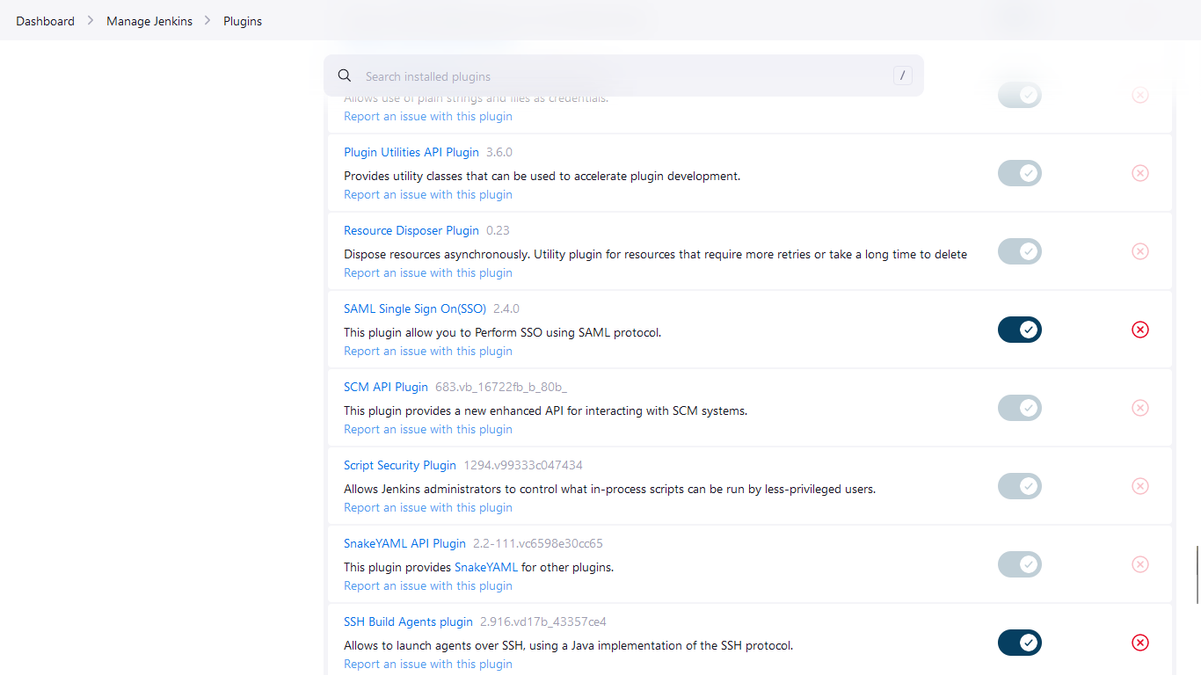Click the 'enhanced API for interacting with SCM' description
The height and width of the screenshot is (675, 1201).
(x=546, y=410)
